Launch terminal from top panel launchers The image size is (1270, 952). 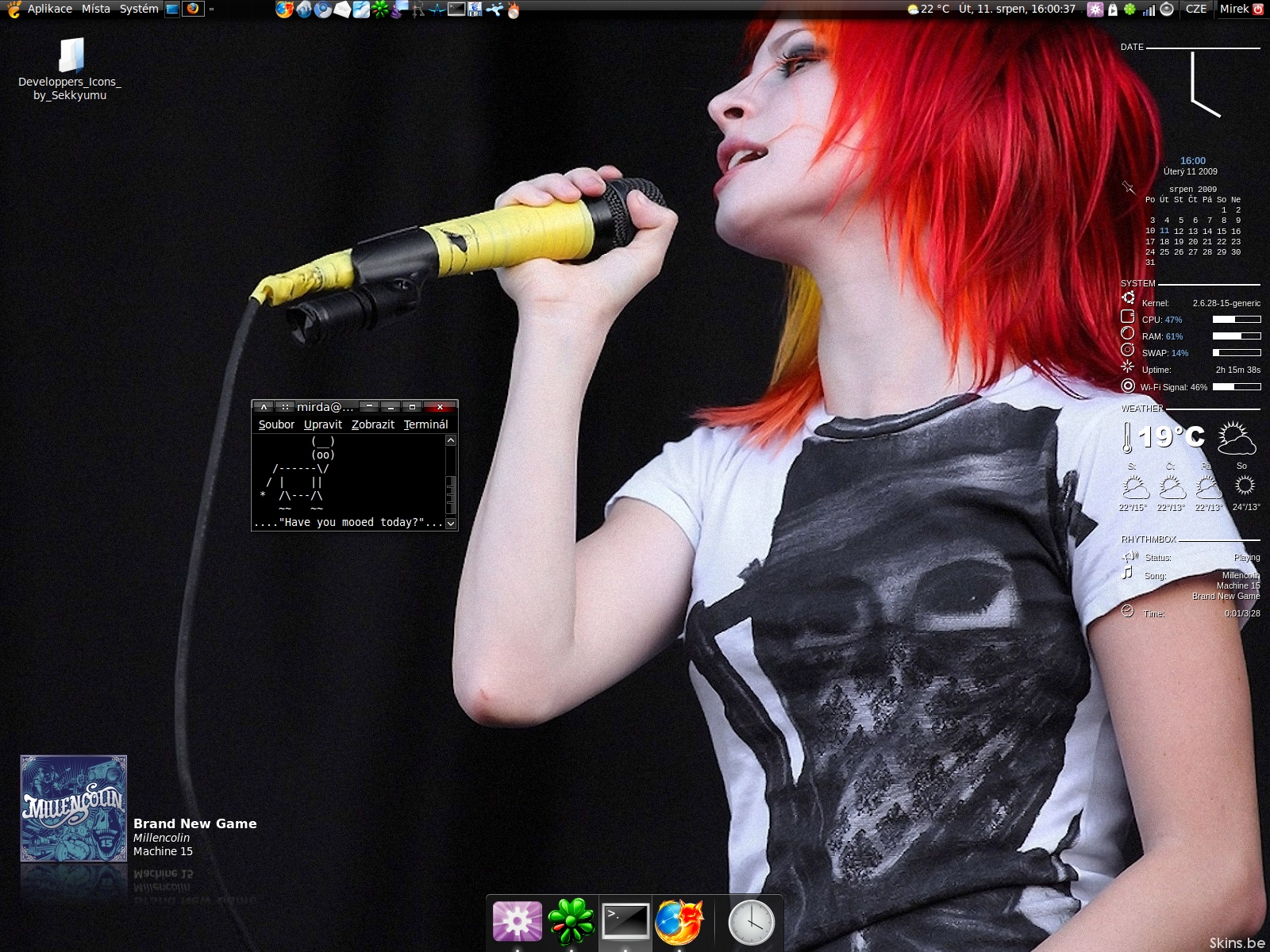(456, 10)
